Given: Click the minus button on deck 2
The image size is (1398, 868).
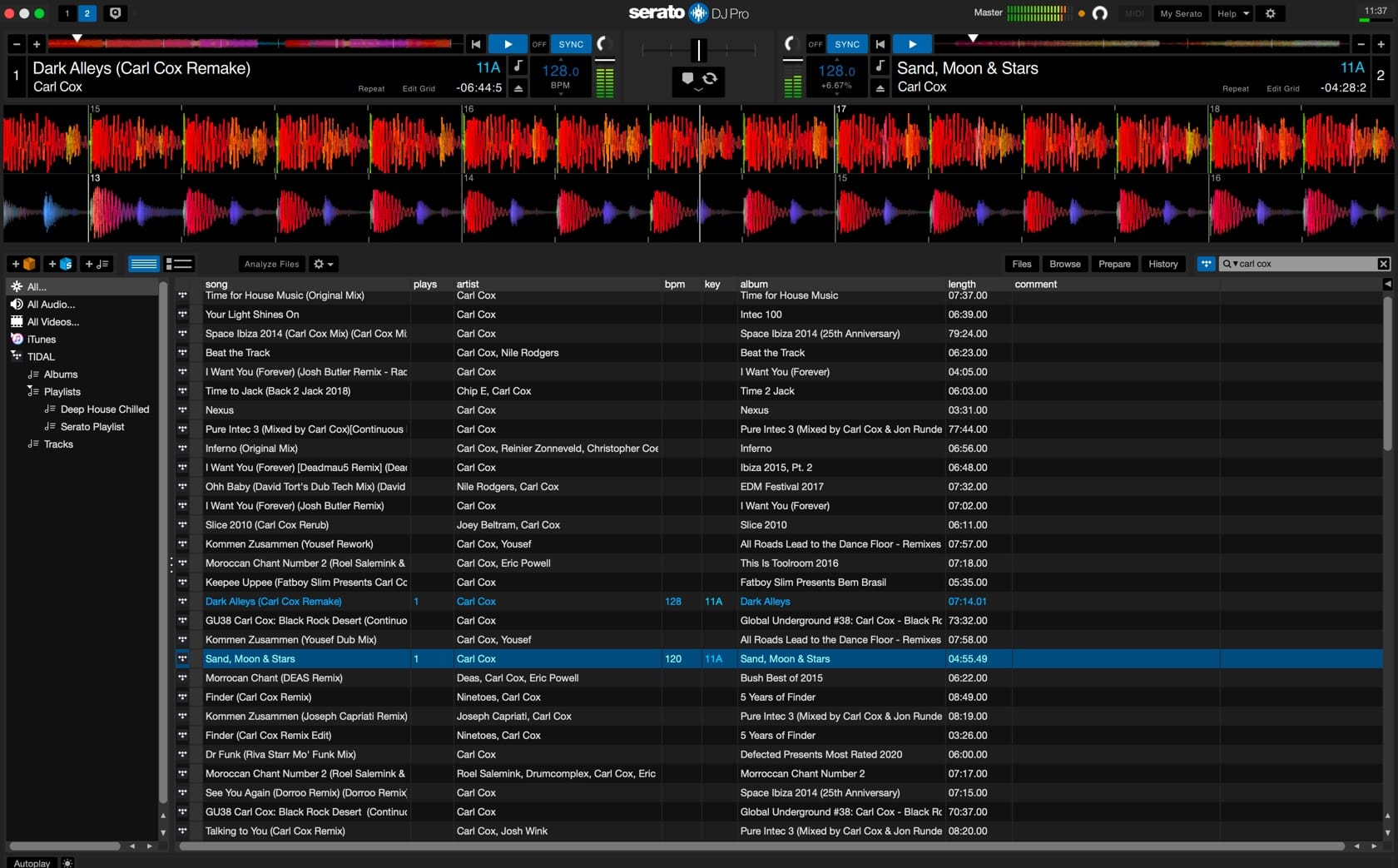Looking at the screenshot, I should pos(1361,44).
